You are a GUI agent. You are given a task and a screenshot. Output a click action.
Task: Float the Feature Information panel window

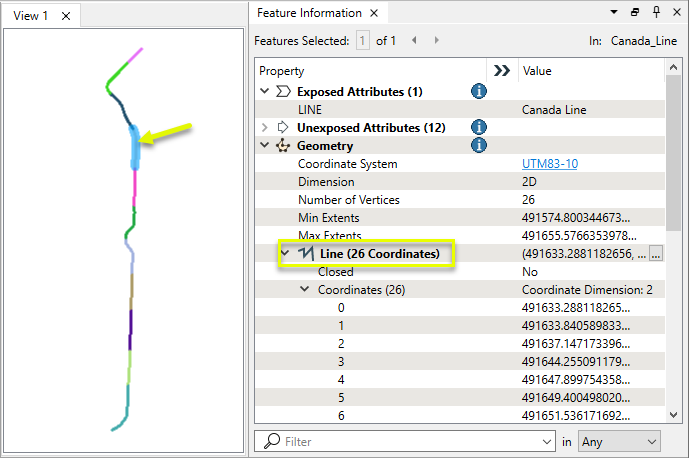pyautogui.click(x=635, y=13)
